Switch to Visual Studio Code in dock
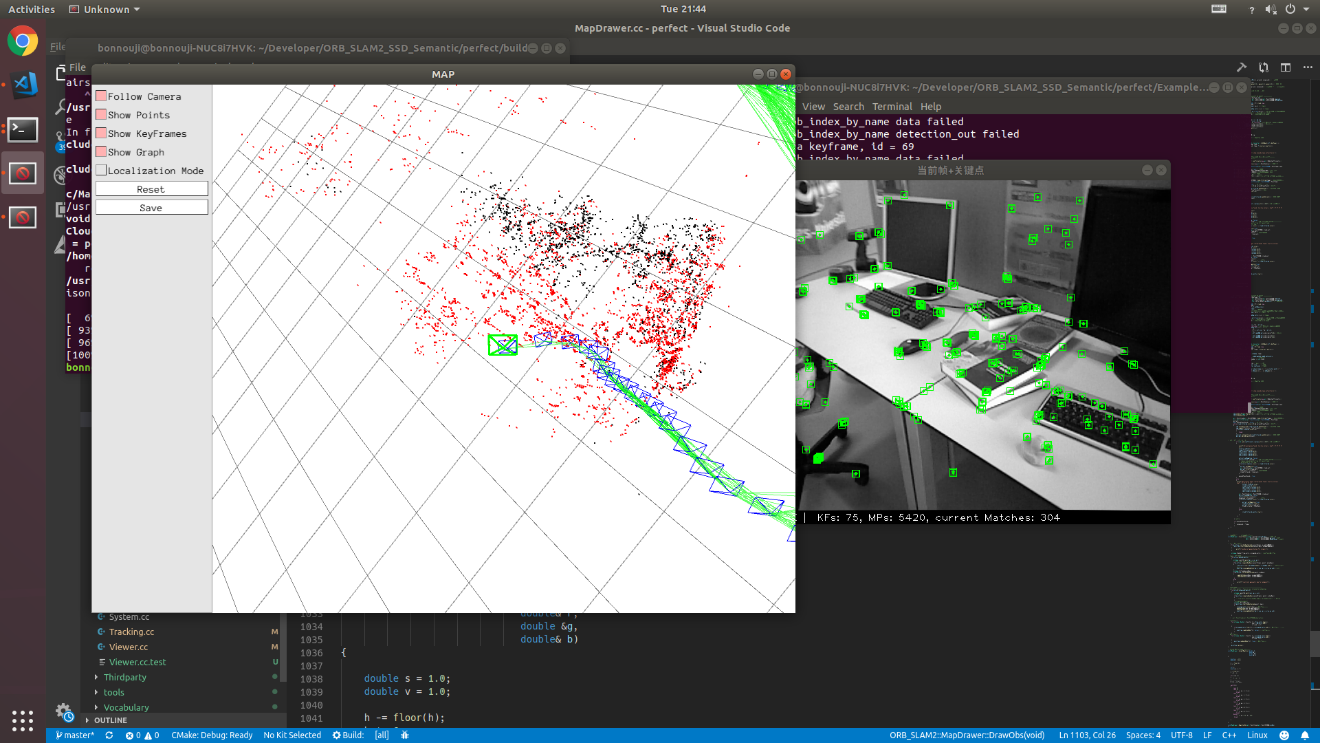Screen dimensions: 1320x743 tap(22, 84)
